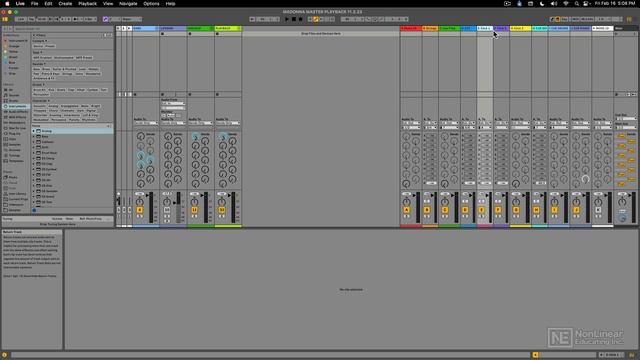This screenshot has width=640, height=360.
Task: Click the Link button in control bar
Action: coord(21,19)
